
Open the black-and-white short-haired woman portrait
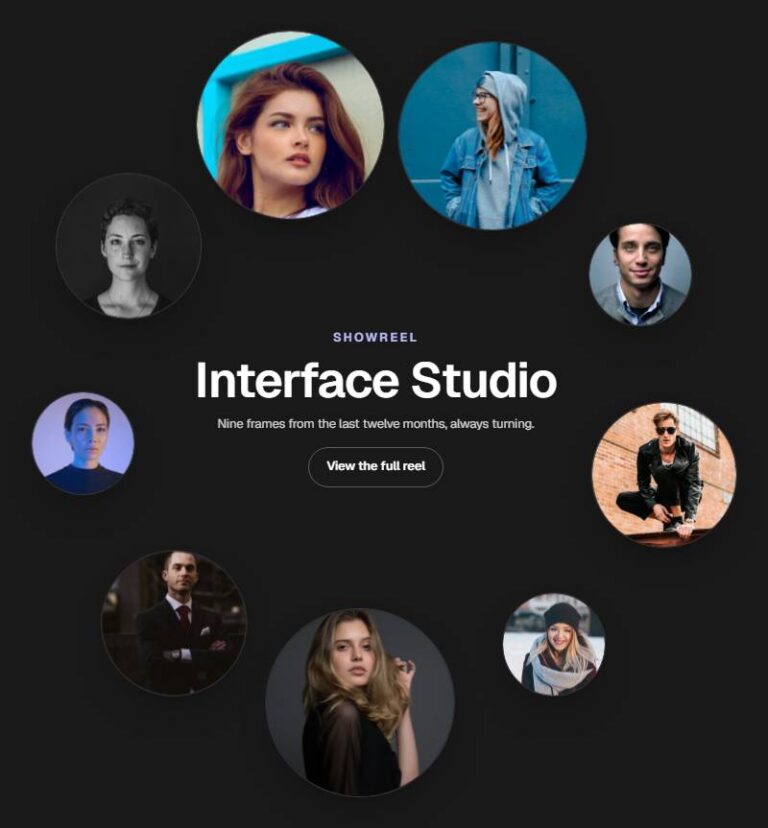tap(128, 246)
